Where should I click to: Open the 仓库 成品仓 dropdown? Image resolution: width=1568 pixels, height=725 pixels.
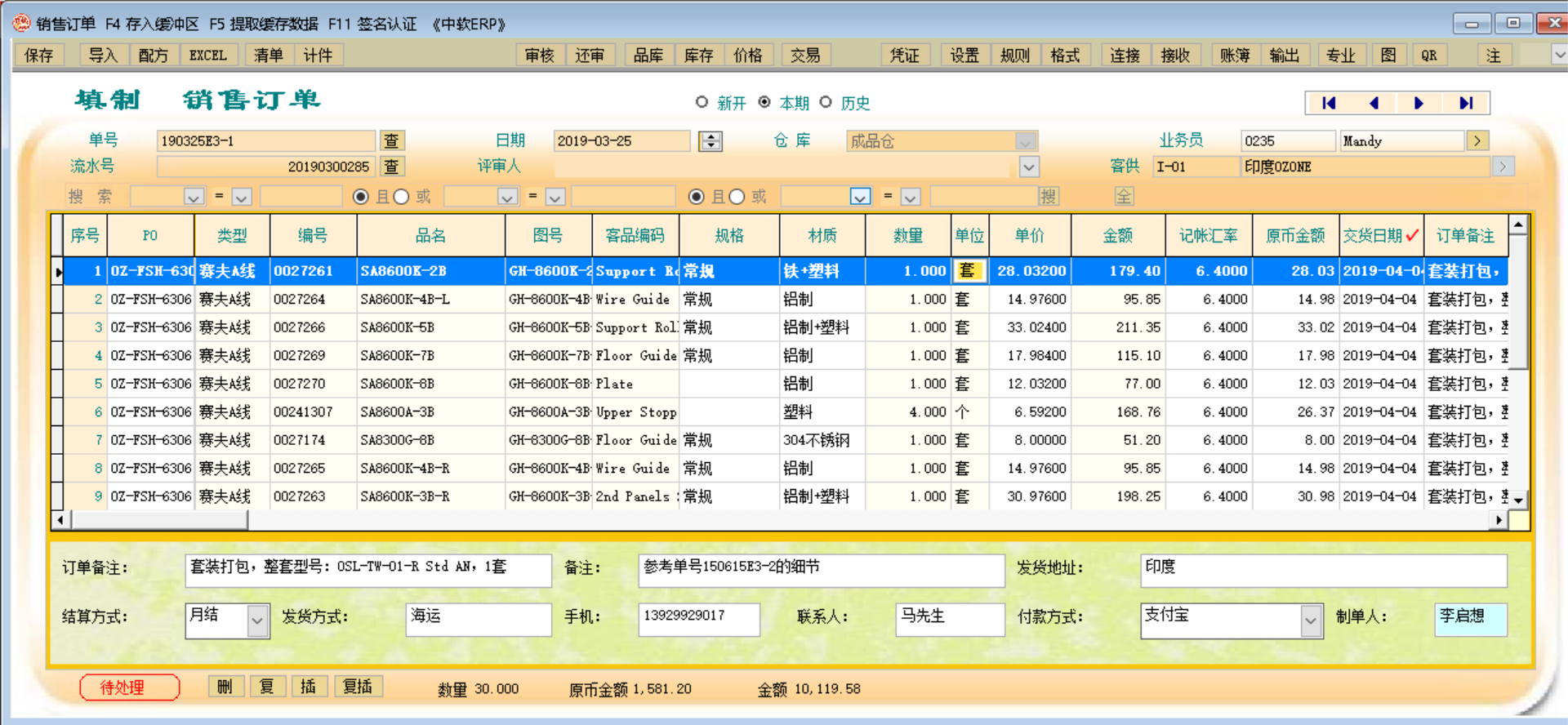tap(1027, 141)
